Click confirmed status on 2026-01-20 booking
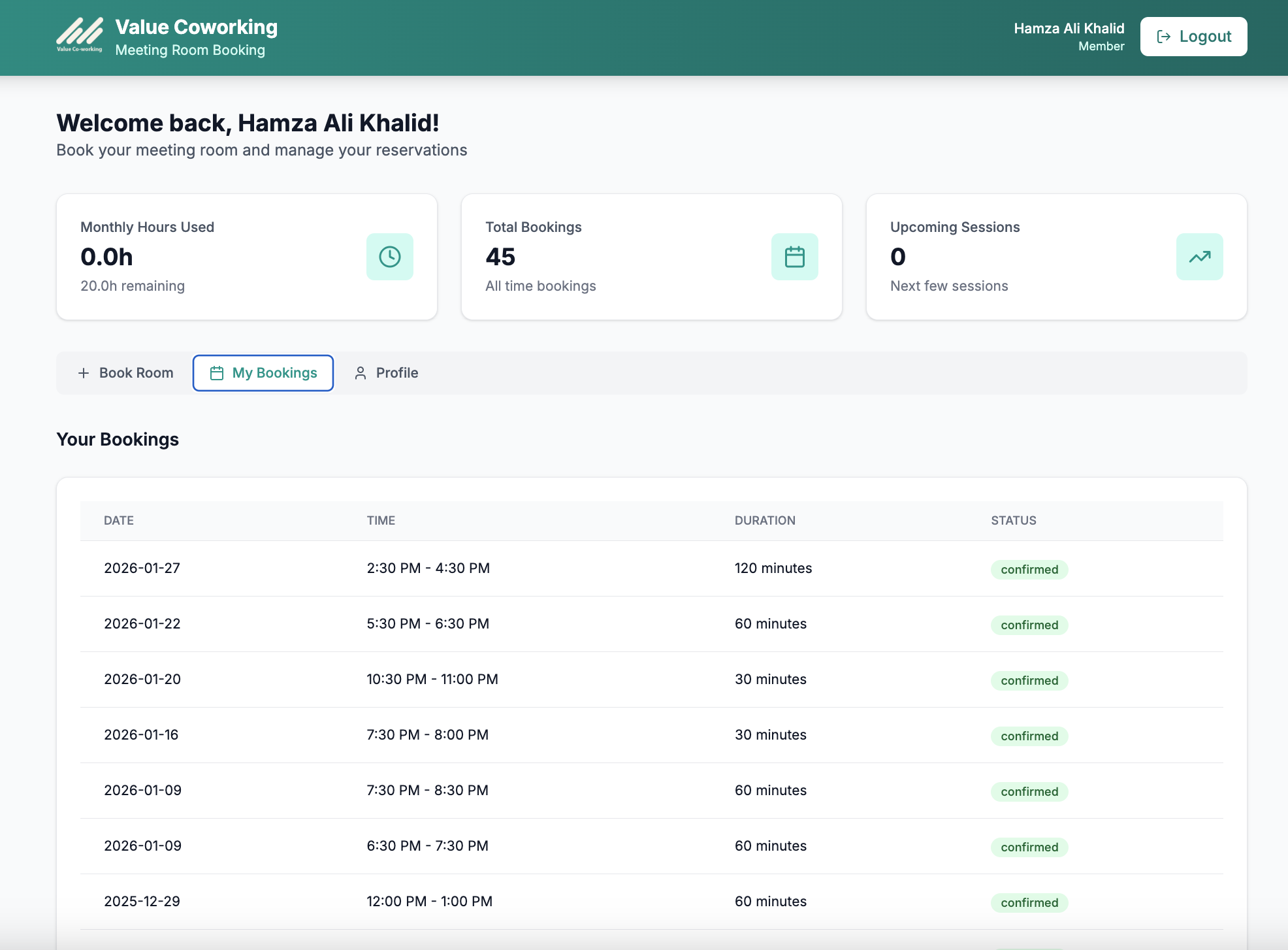The height and width of the screenshot is (950, 1288). click(1029, 680)
